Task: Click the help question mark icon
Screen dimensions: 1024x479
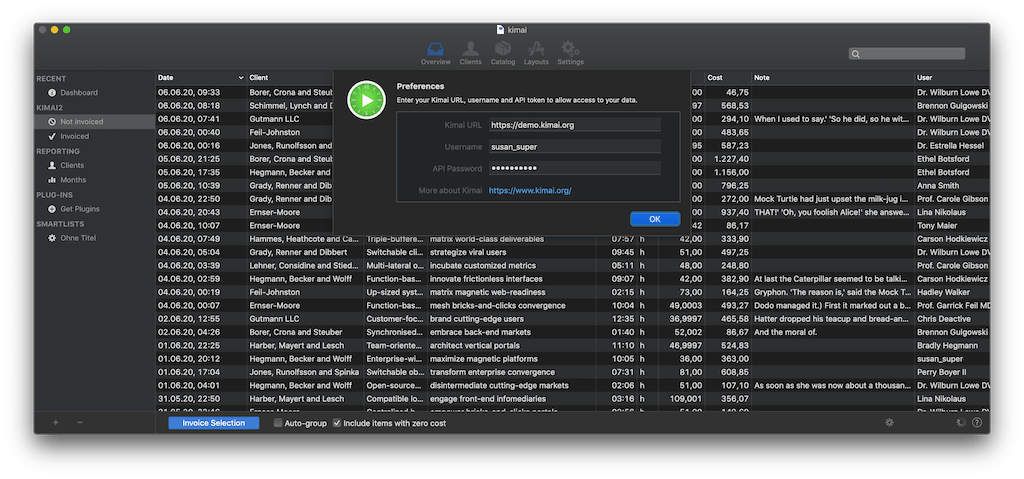Action: [x=976, y=423]
